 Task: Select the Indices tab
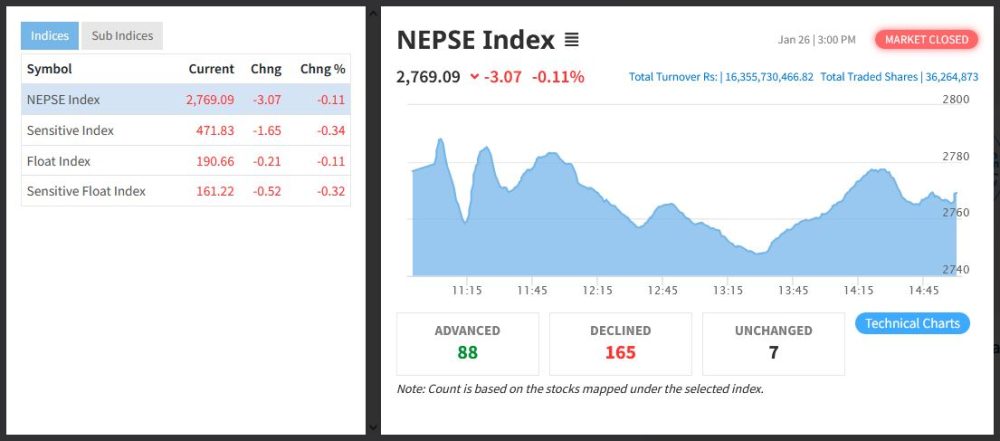50,36
